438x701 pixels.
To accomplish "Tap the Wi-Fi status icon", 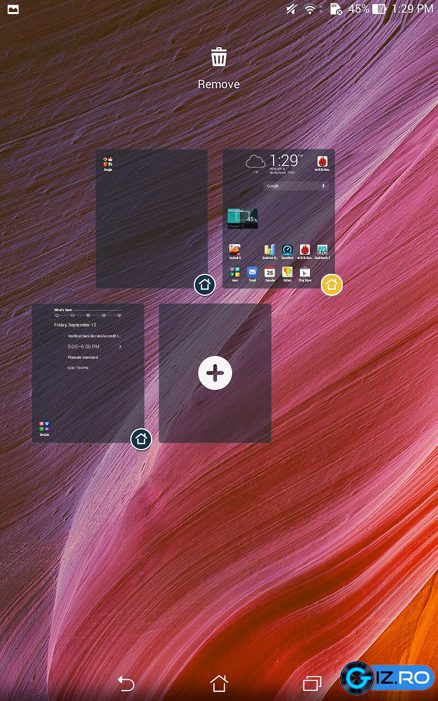I will tap(310, 9).
